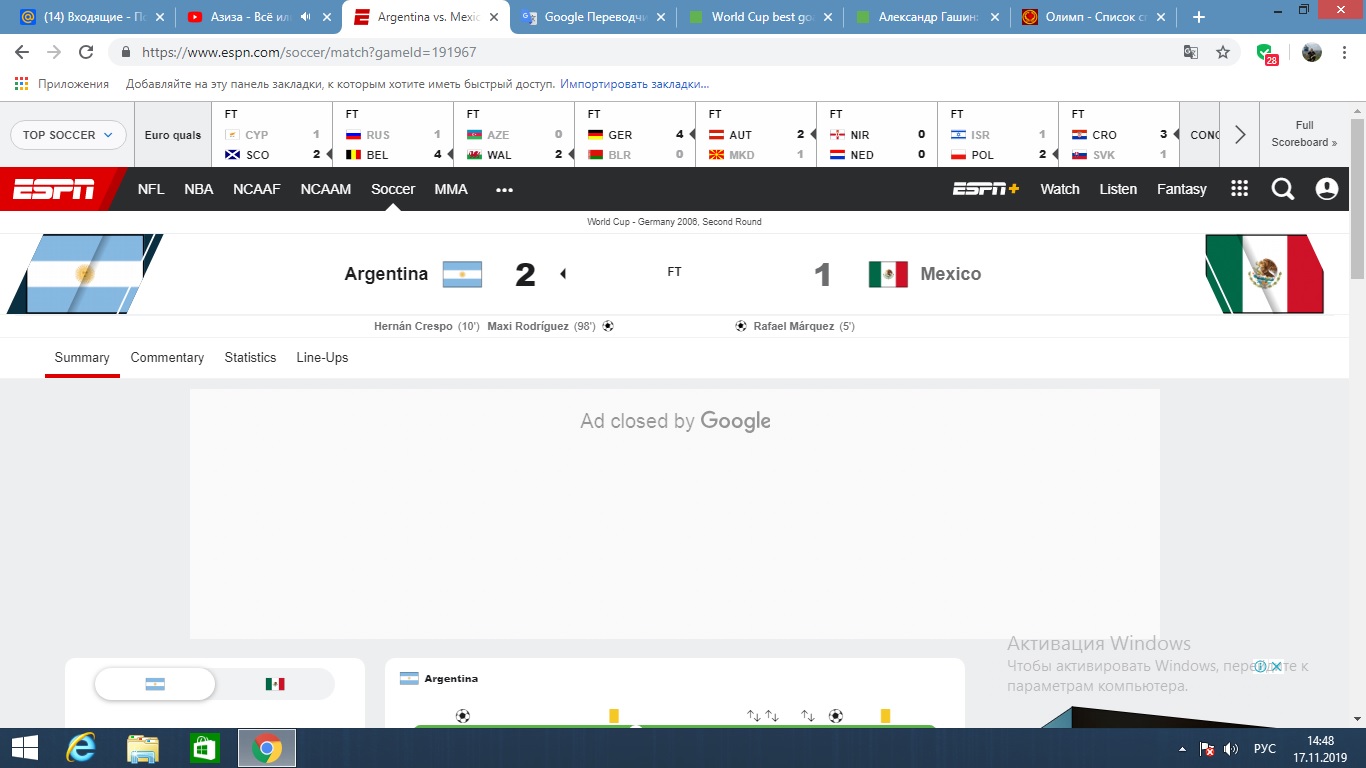Screen dimensions: 1366x768
Task: Open the ESPN search icon
Action: (x=1283, y=189)
